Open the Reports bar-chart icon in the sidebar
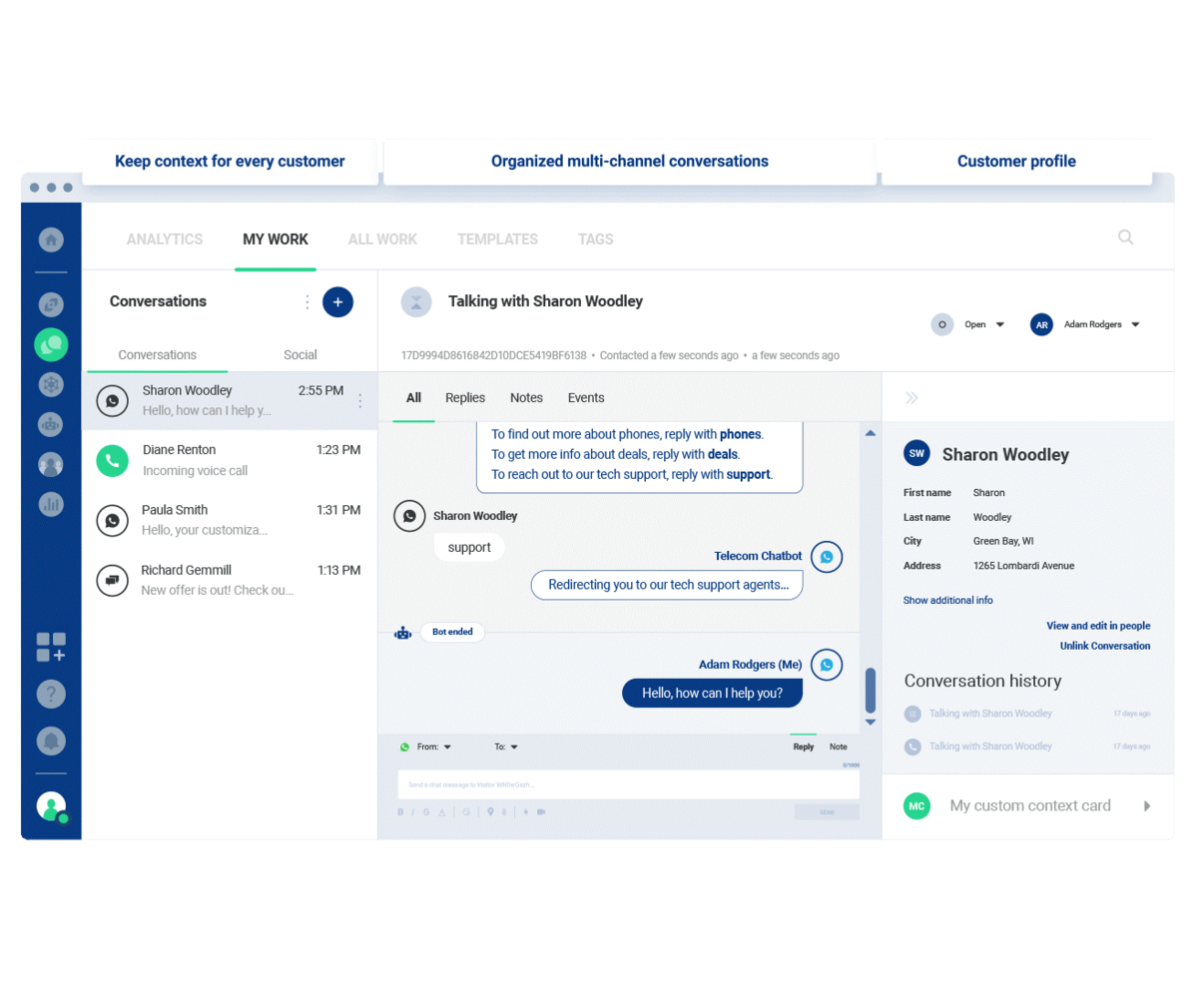 50,504
